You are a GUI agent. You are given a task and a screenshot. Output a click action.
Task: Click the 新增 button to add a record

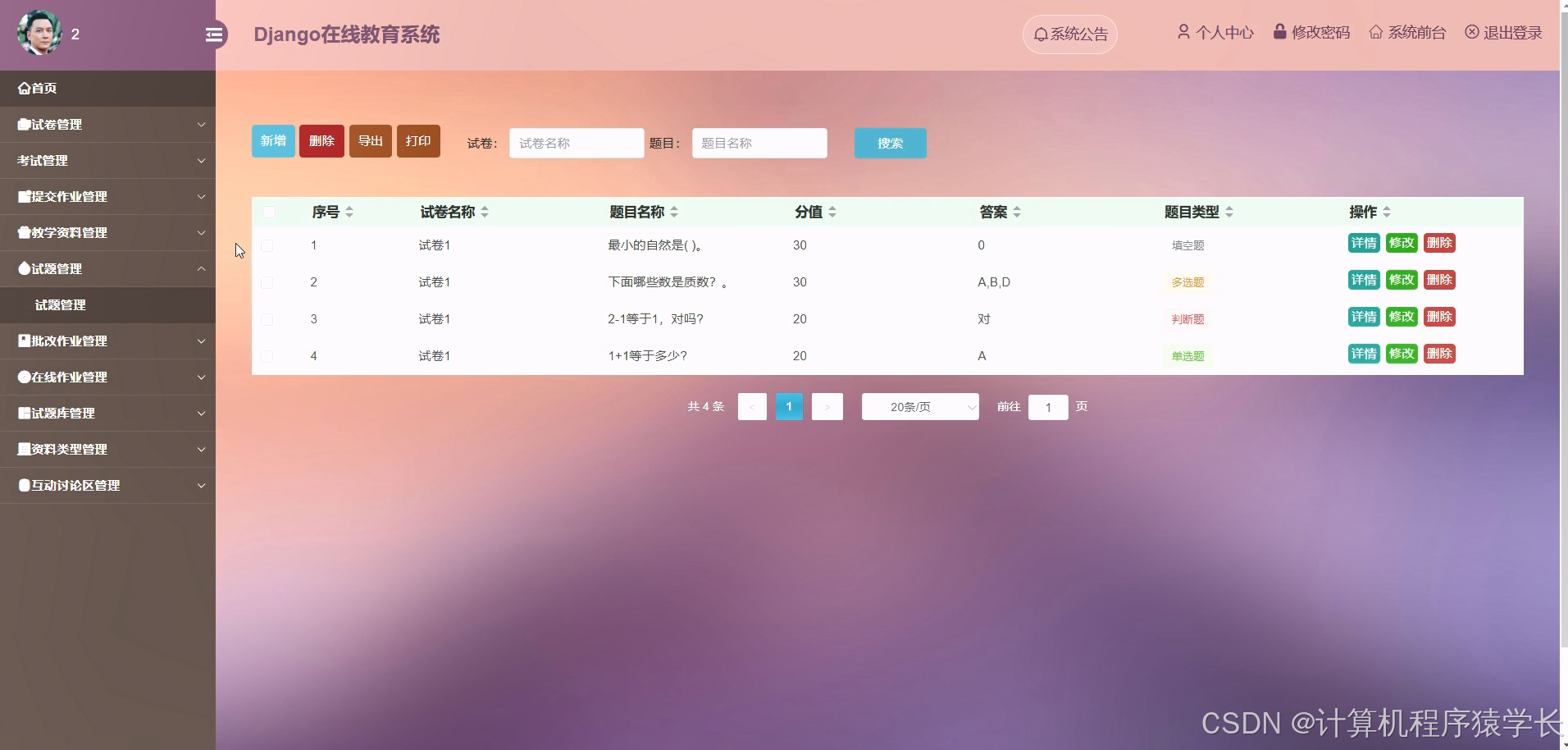tap(273, 140)
